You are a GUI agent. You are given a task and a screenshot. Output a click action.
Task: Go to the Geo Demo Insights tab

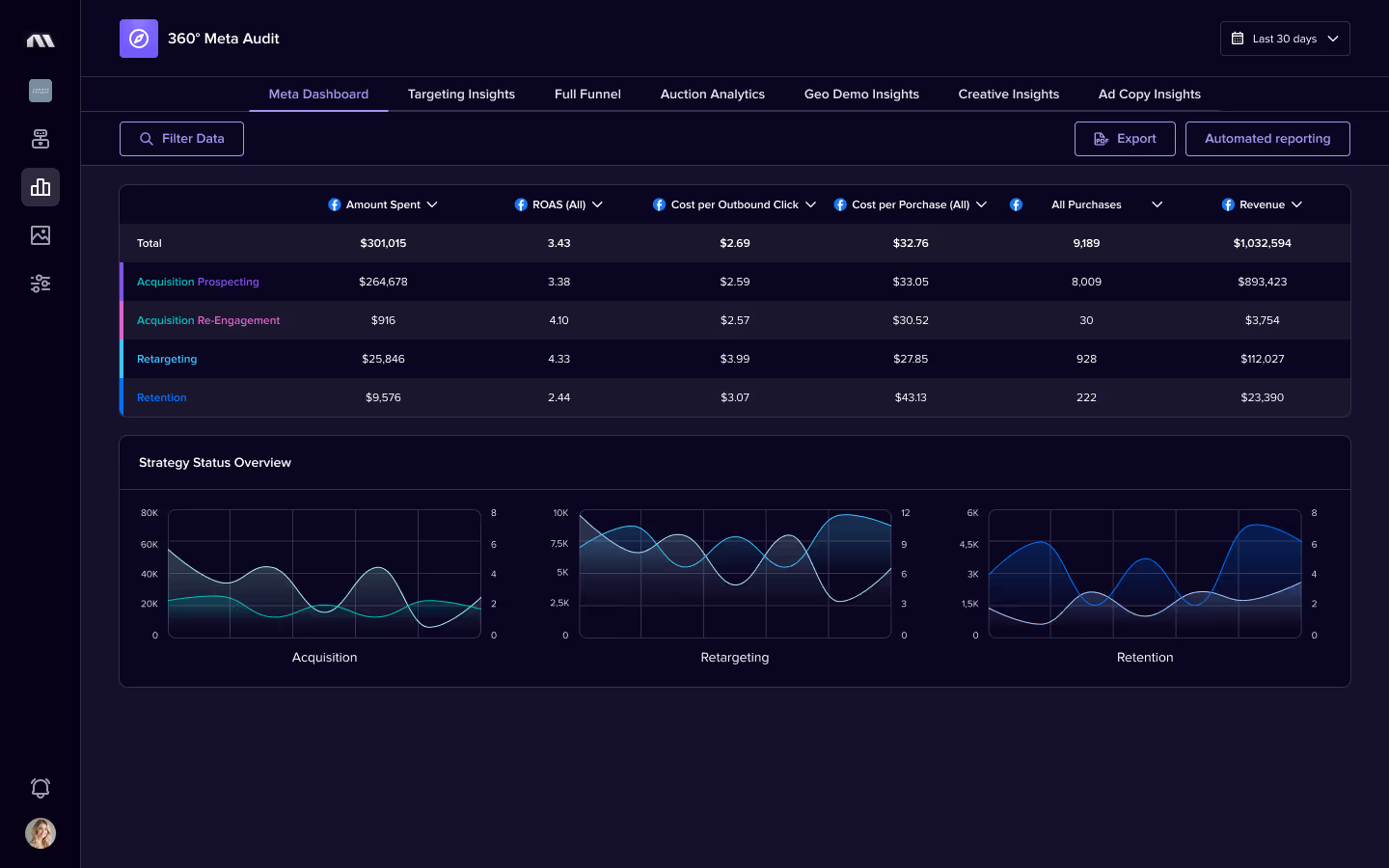tap(861, 94)
